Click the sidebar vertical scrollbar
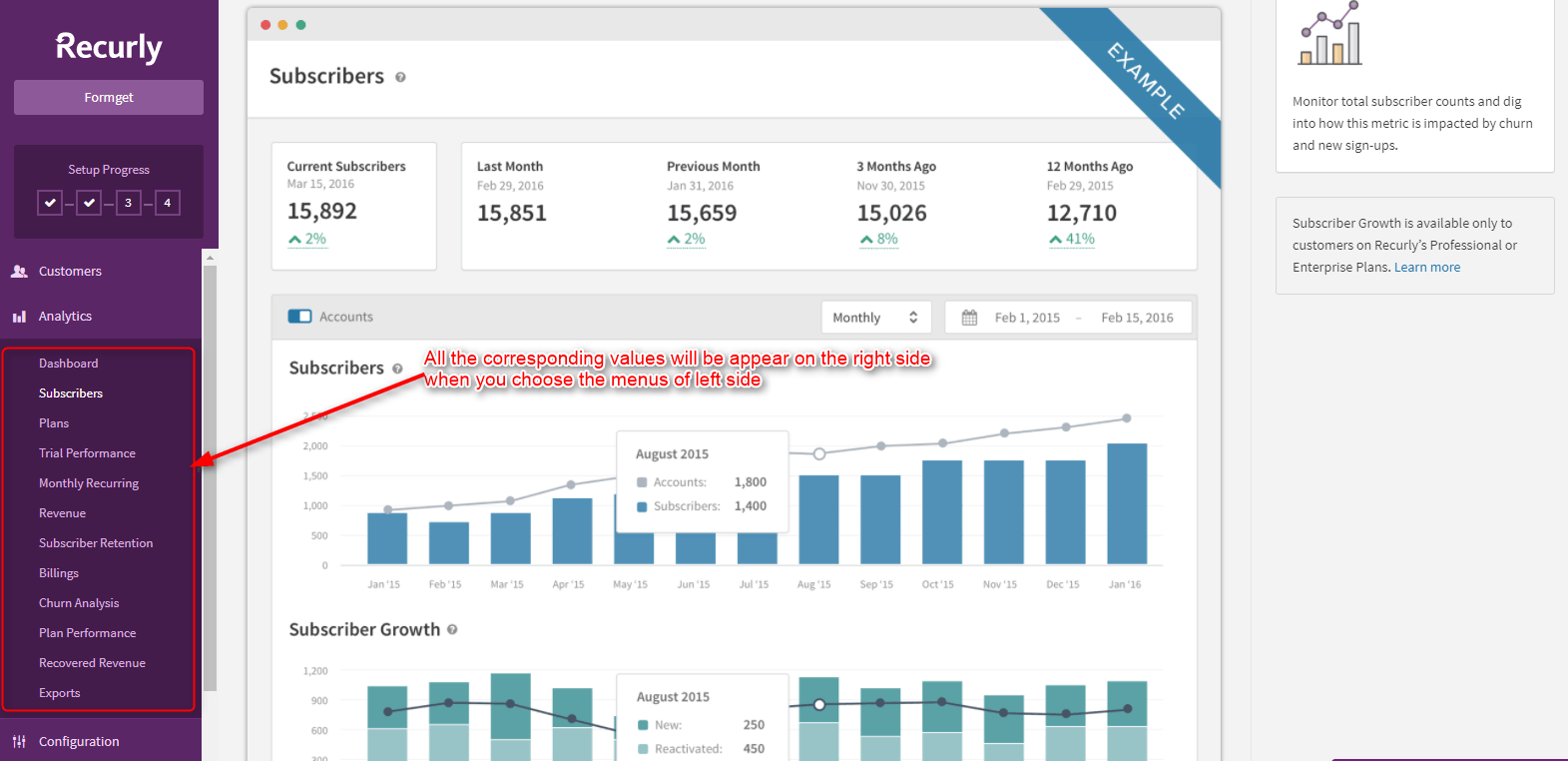 point(210,479)
